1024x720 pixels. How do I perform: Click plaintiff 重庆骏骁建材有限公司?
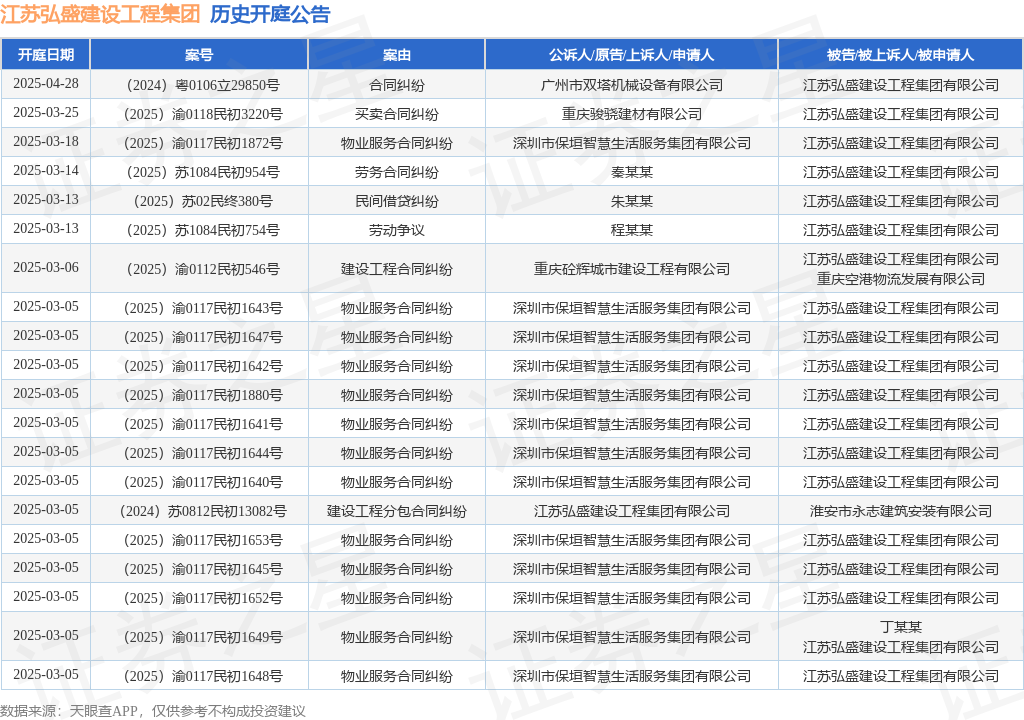(632, 114)
